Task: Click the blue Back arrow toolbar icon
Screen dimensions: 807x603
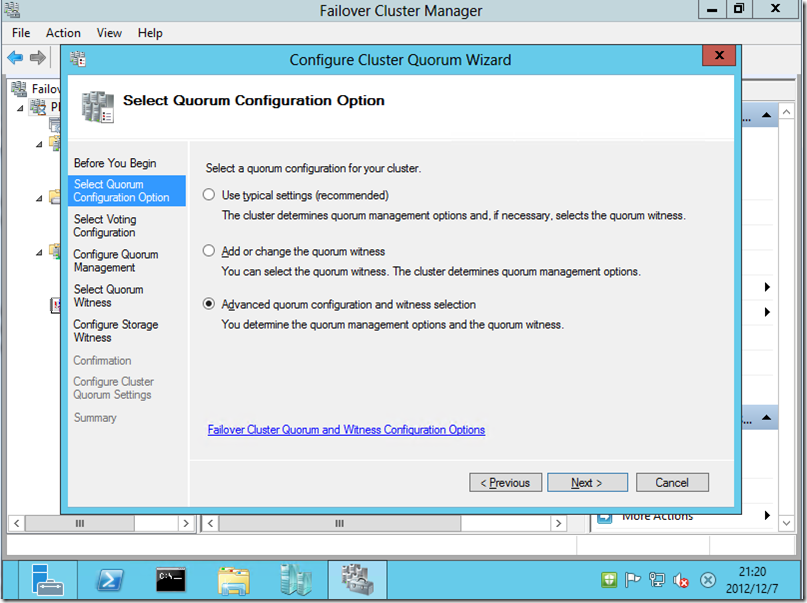Action: coord(15,57)
